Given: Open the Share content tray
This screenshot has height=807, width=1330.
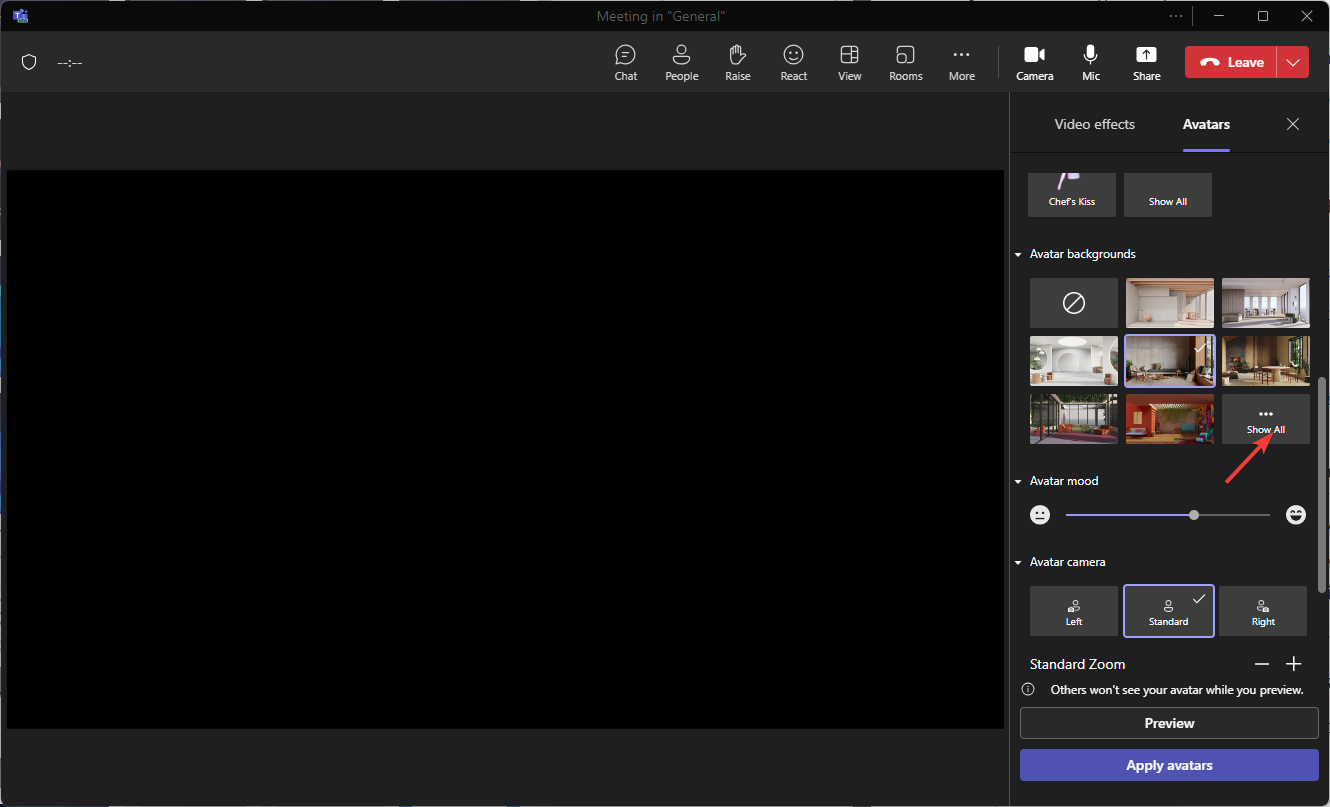Looking at the screenshot, I should click(x=1147, y=62).
